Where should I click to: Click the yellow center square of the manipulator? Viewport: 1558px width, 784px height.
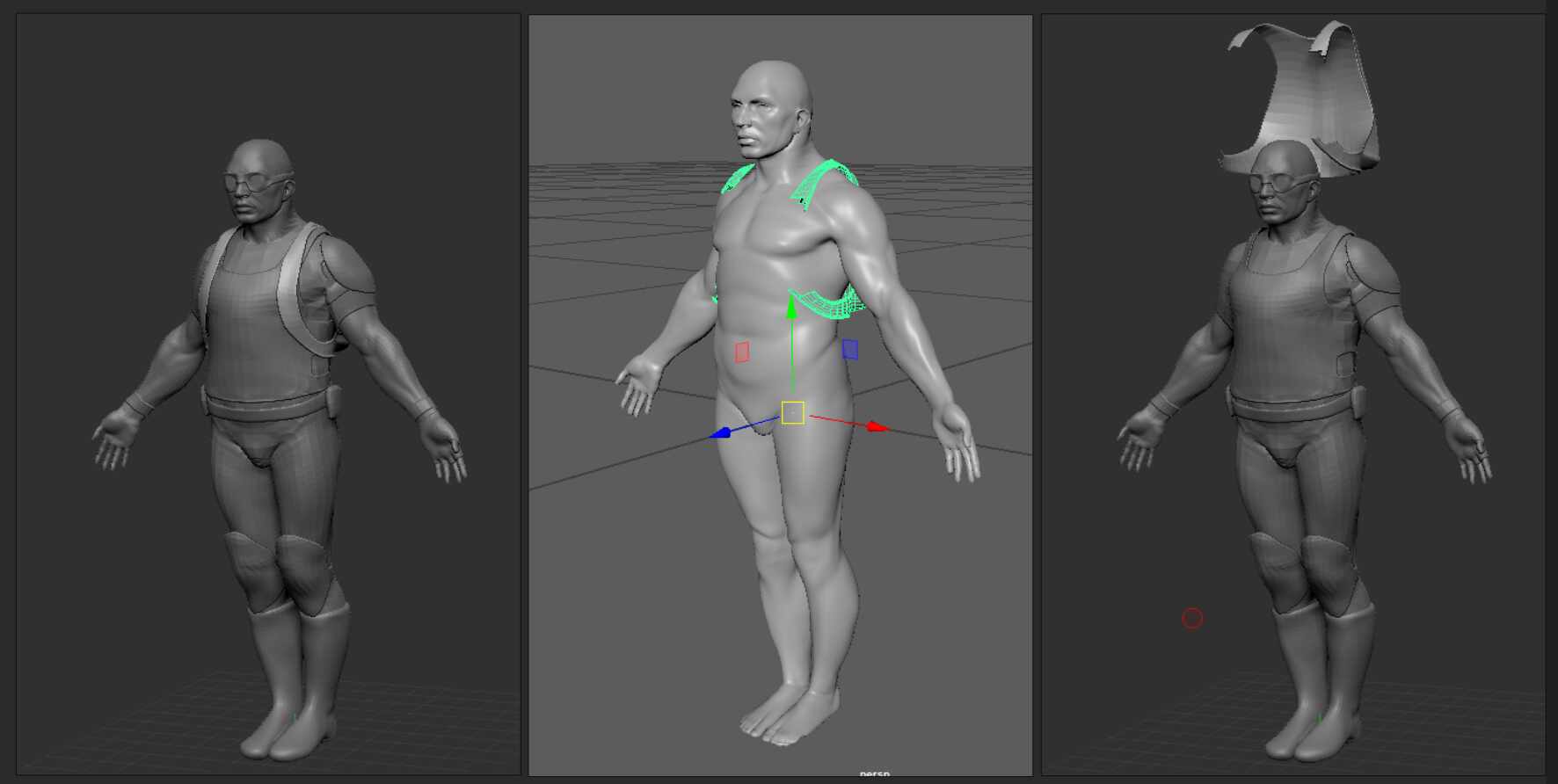coord(792,412)
